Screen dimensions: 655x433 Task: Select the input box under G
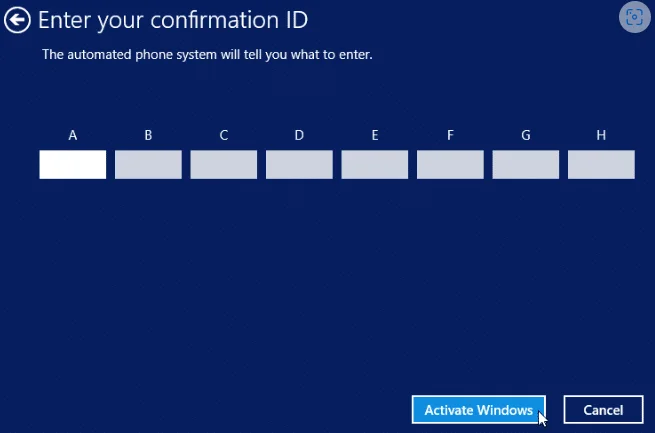pos(526,165)
